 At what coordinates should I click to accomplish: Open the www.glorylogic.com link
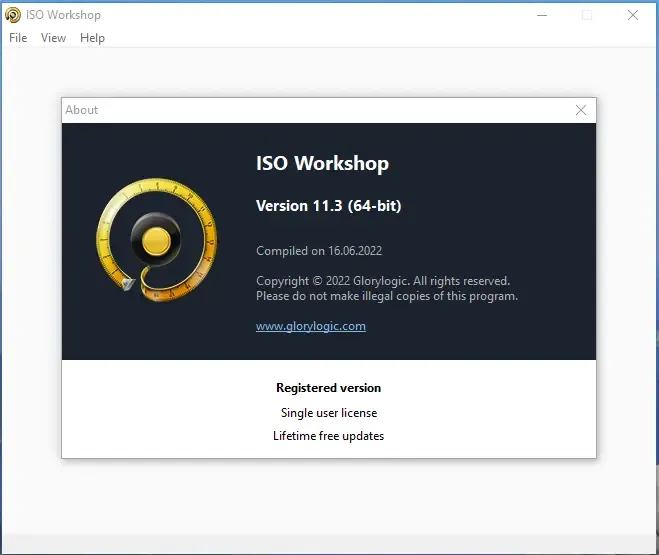tap(311, 326)
